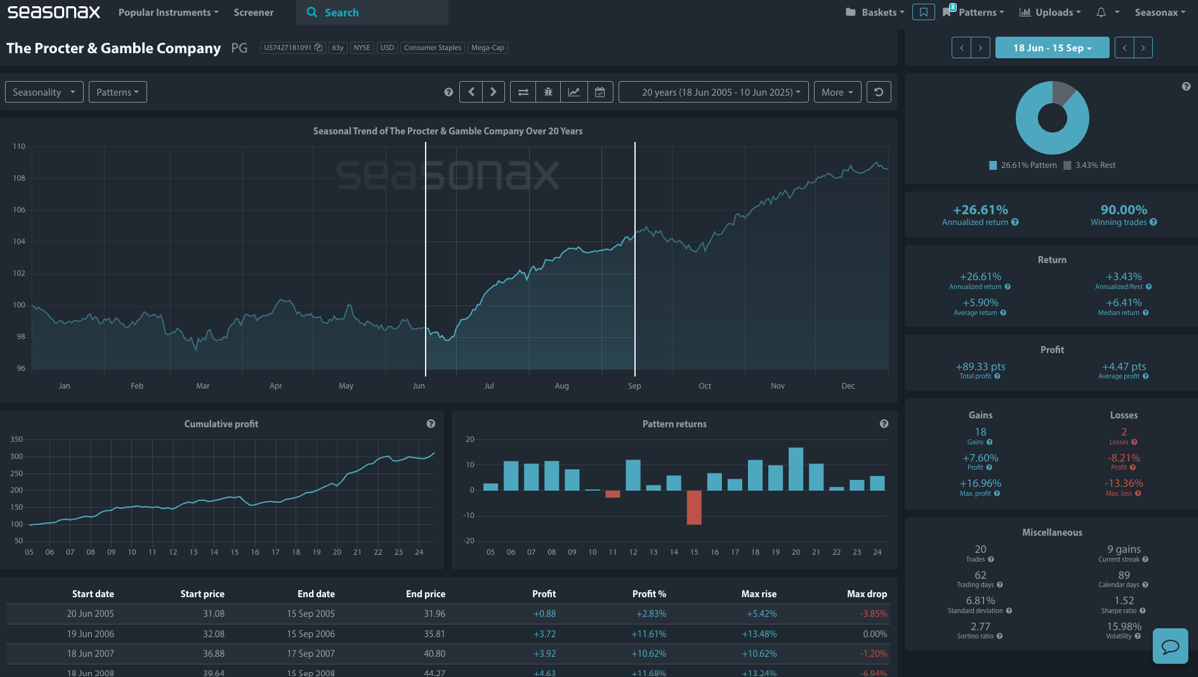
Task: Click help icon next to Max. loss
Action: coord(1138,494)
